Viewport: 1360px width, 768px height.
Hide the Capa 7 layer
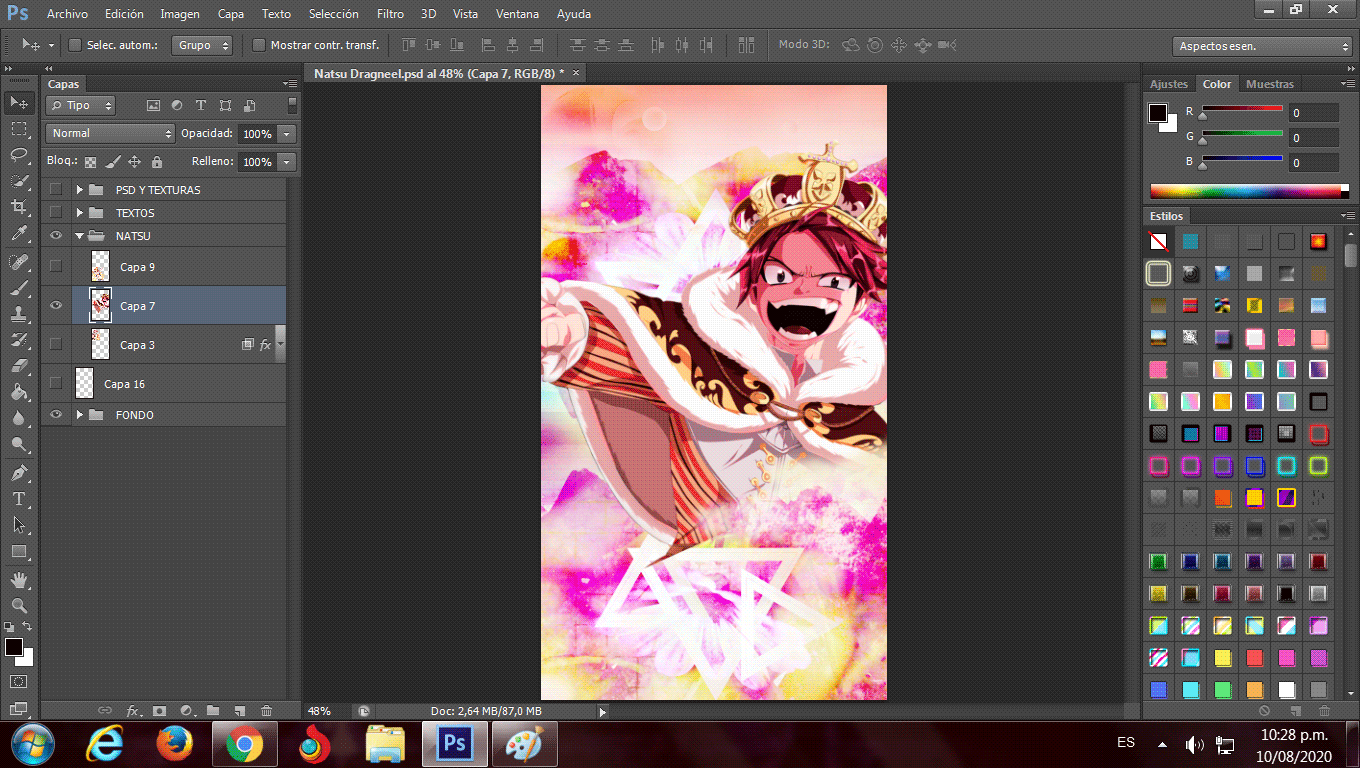pyautogui.click(x=56, y=306)
